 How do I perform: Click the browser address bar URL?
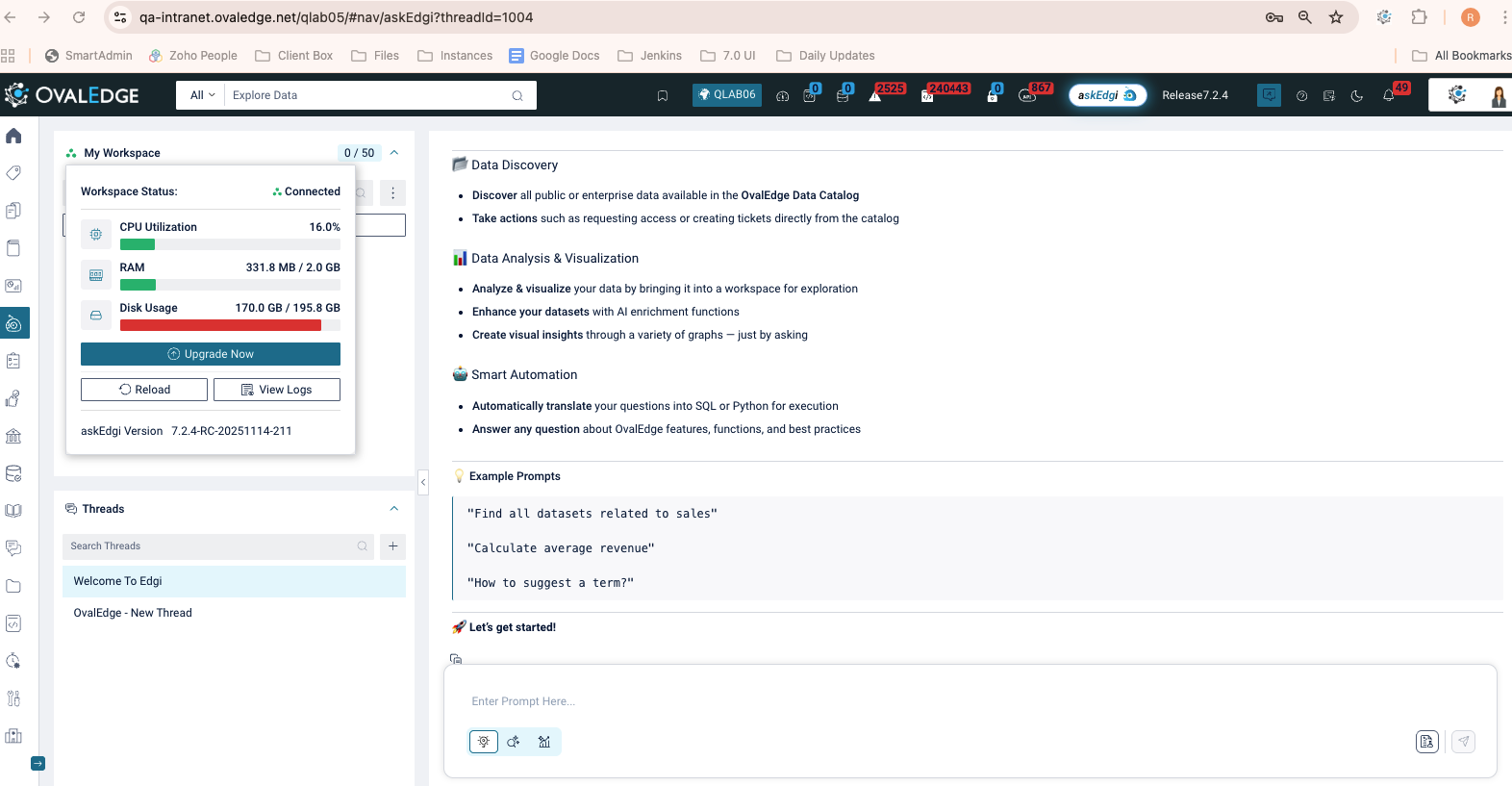(337, 17)
